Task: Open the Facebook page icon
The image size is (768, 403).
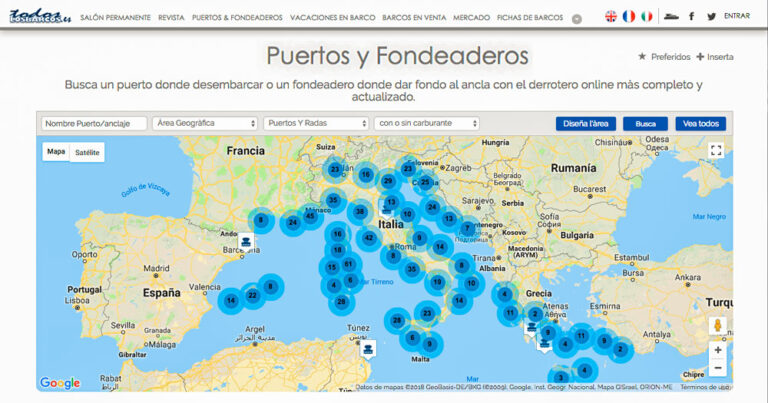Action: tap(692, 16)
